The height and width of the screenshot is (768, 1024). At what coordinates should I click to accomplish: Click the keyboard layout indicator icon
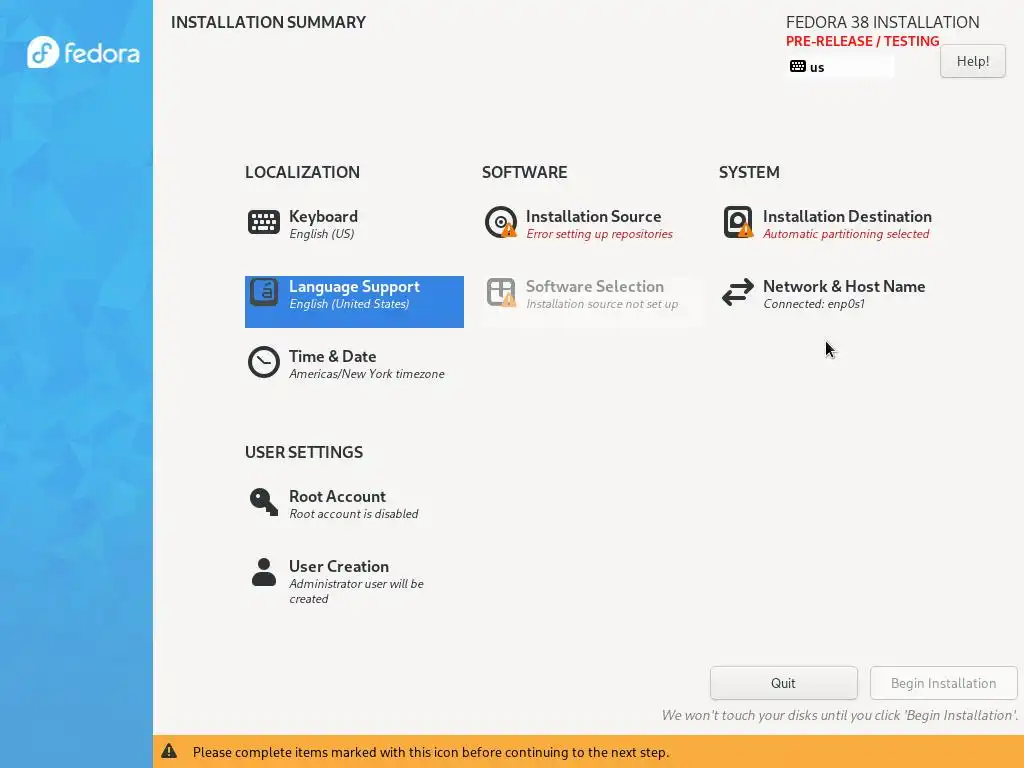coord(797,66)
